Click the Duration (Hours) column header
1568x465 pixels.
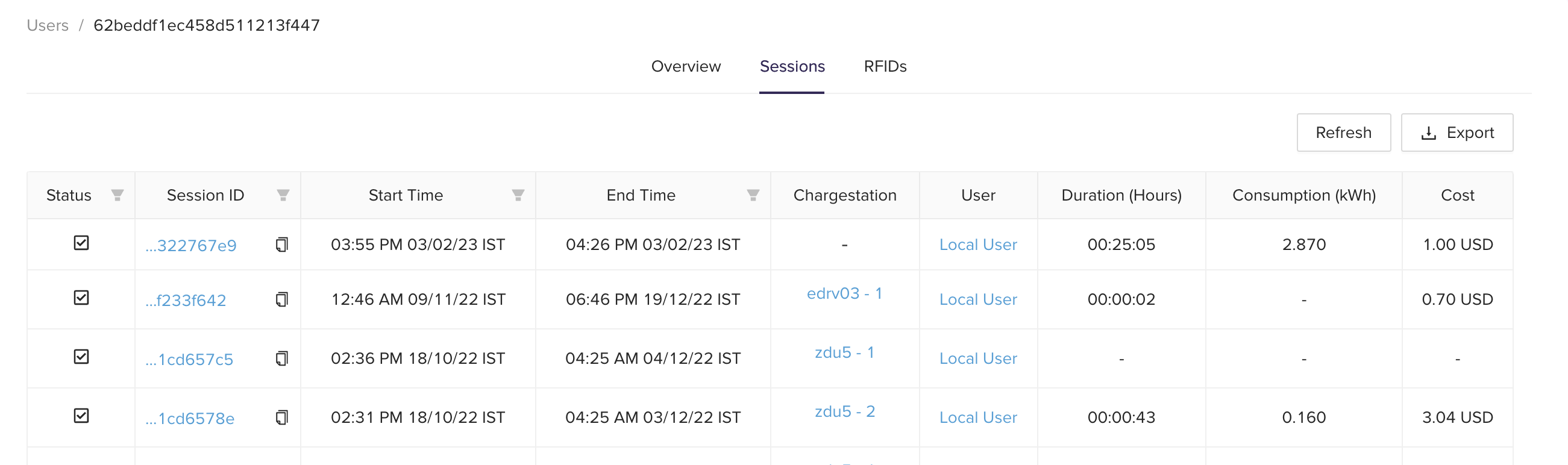[x=1121, y=195]
